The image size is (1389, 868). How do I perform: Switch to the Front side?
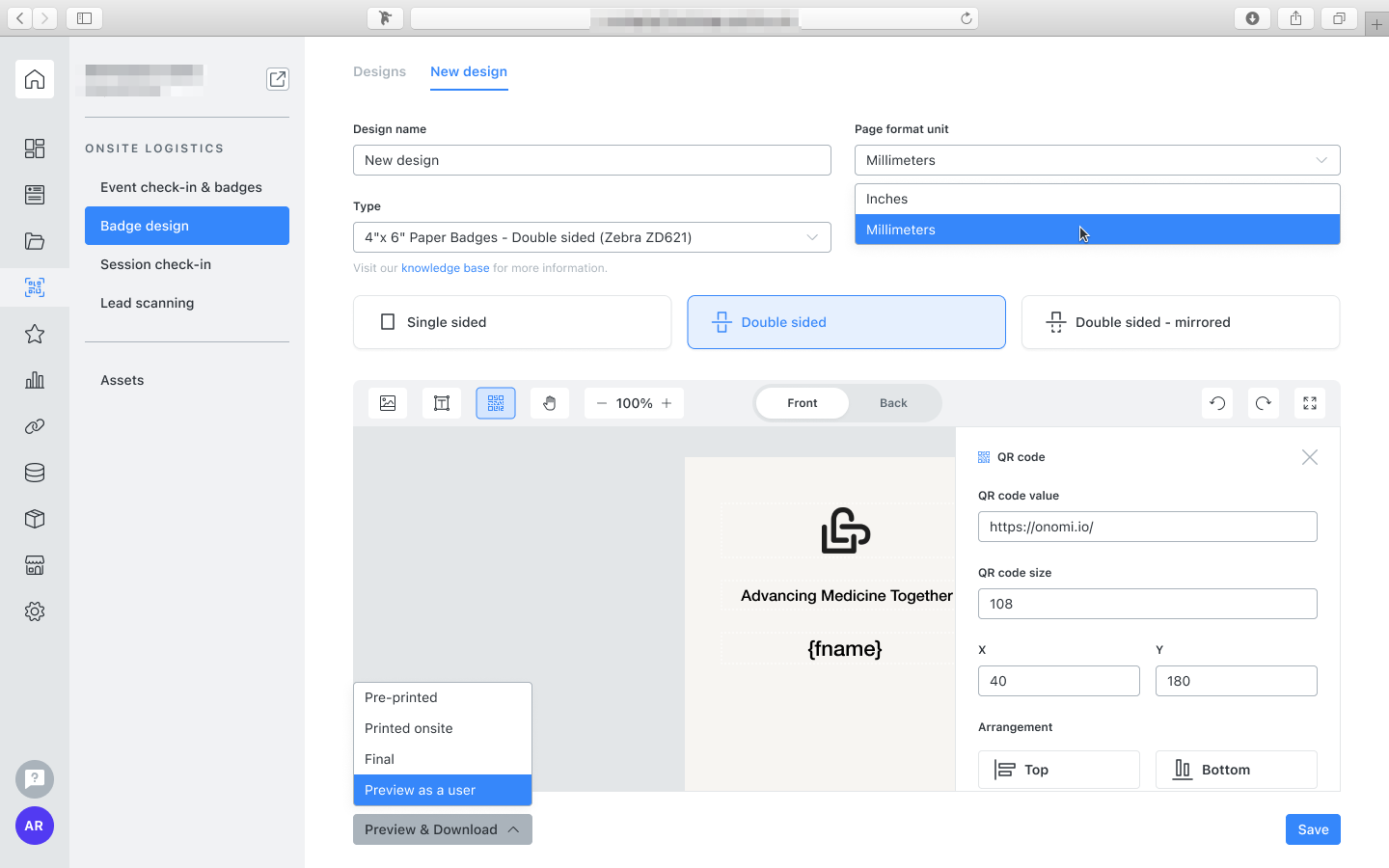click(x=803, y=403)
